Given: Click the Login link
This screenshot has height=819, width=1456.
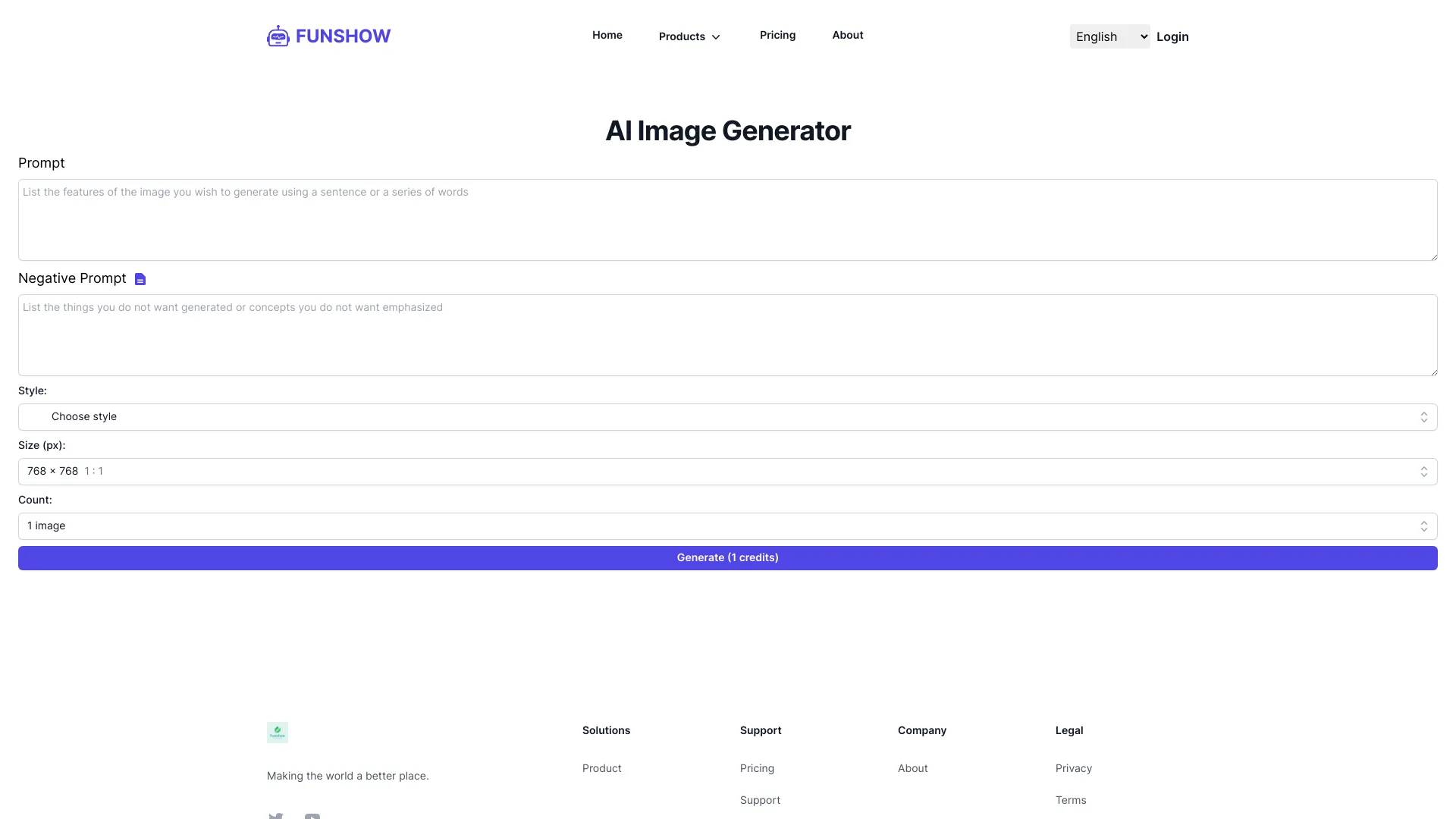Looking at the screenshot, I should [1172, 36].
